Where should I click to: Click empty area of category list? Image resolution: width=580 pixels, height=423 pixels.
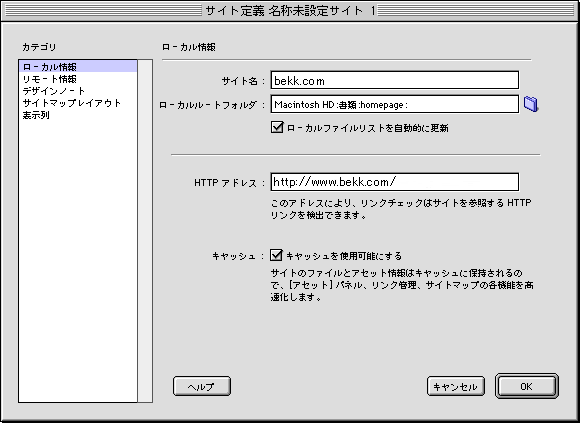78,259
